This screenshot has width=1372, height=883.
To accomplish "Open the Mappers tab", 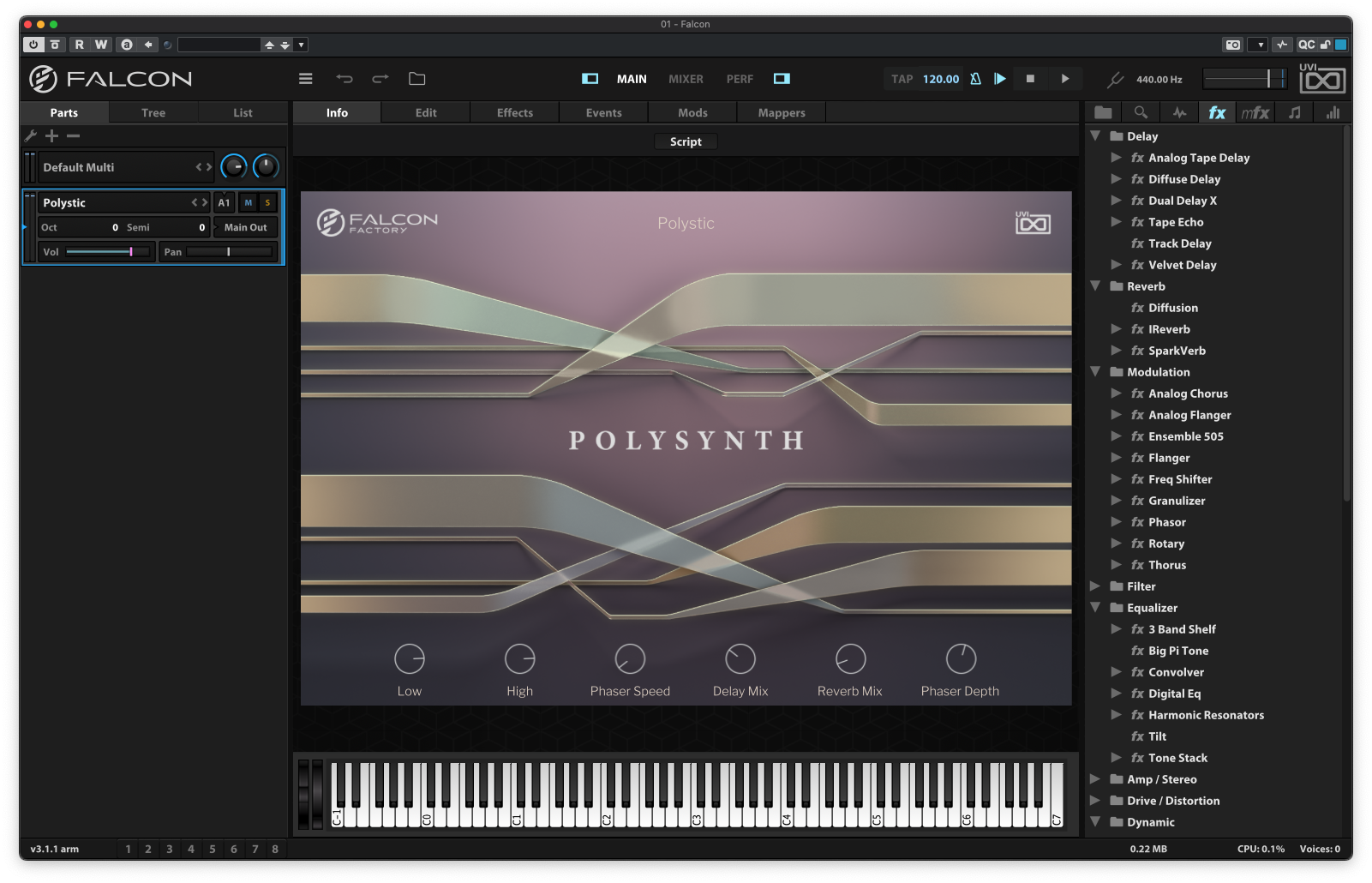I will point(782,112).
